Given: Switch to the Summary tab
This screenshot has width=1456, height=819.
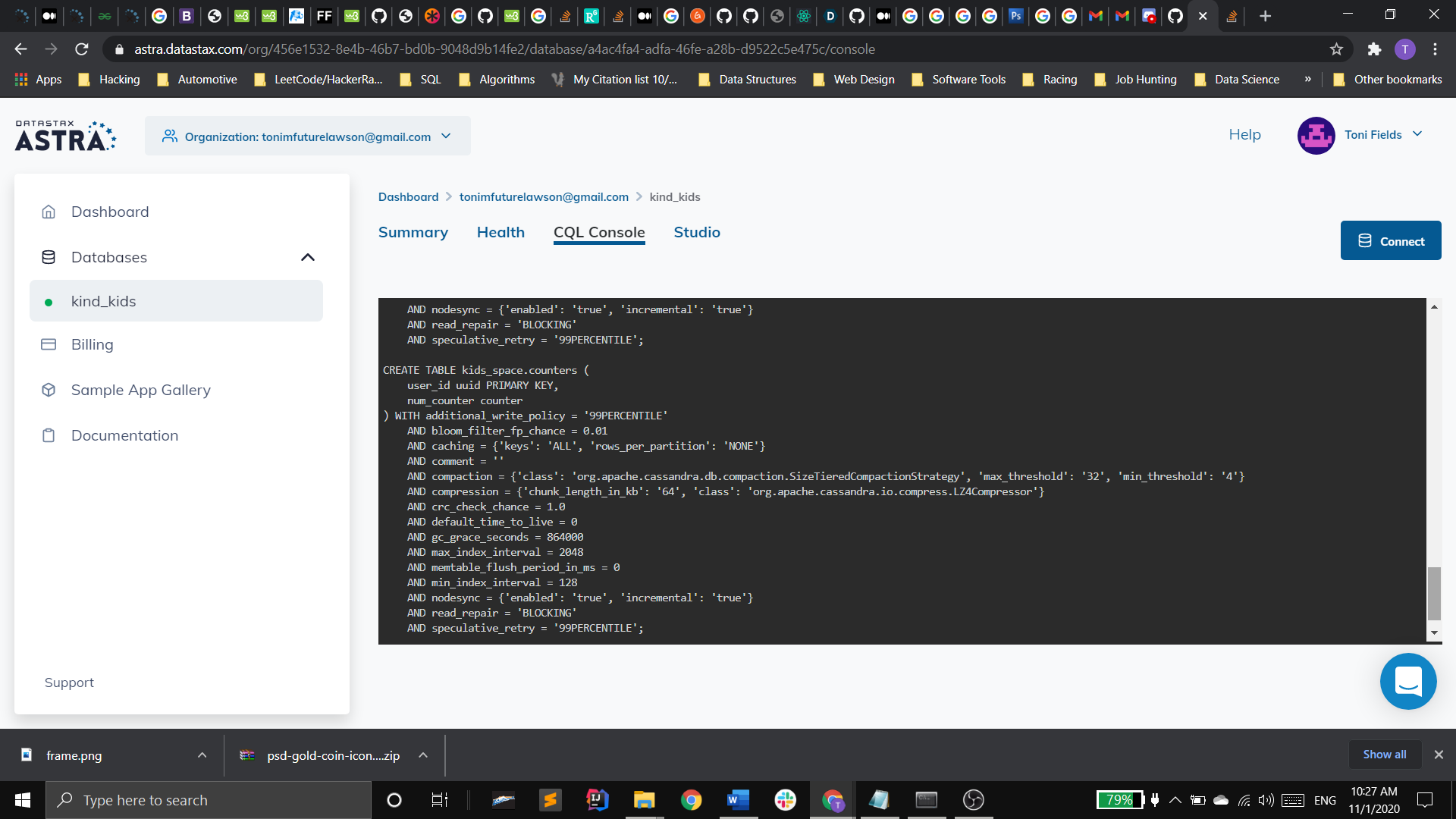Looking at the screenshot, I should pos(413,232).
